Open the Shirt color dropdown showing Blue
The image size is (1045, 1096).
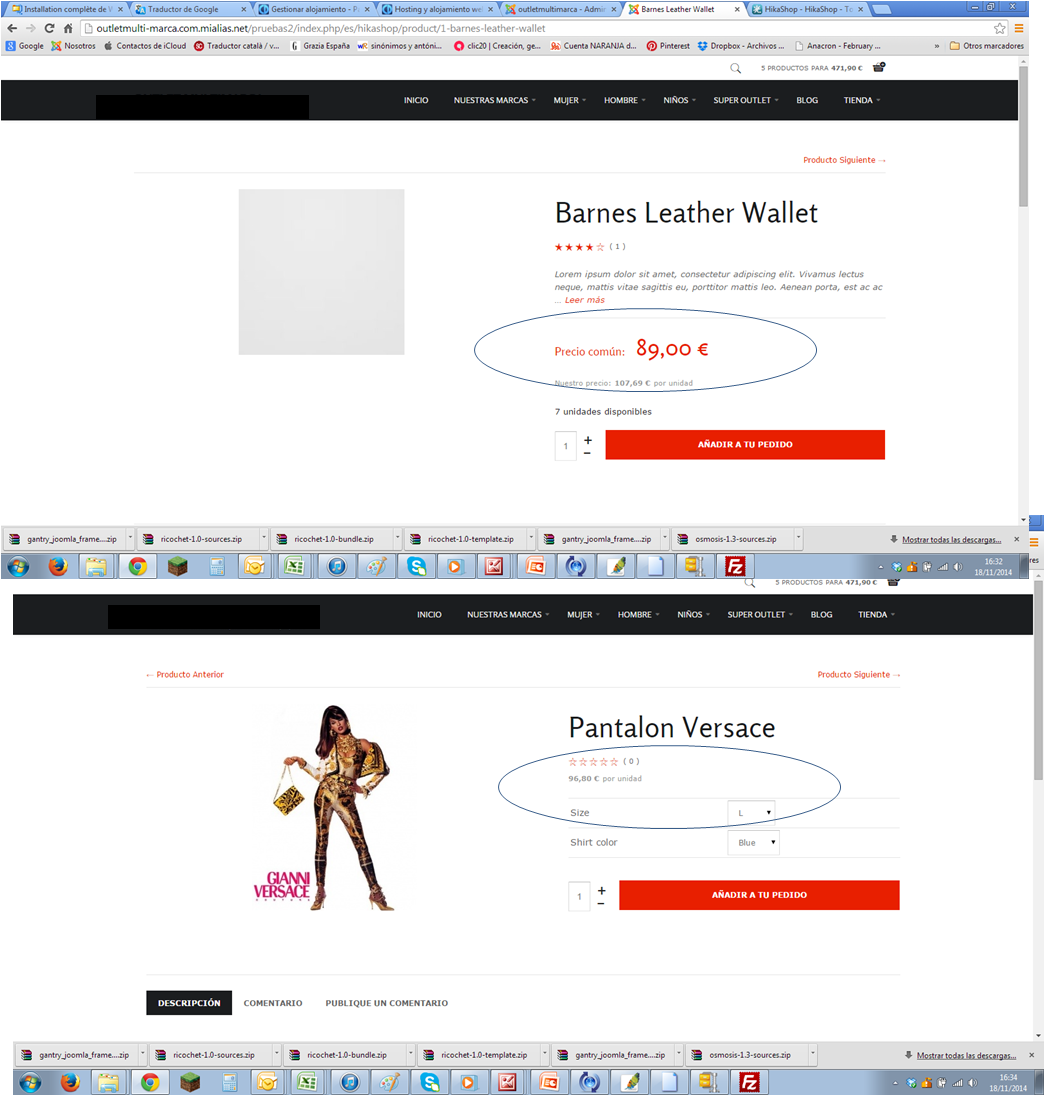[x=754, y=842]
